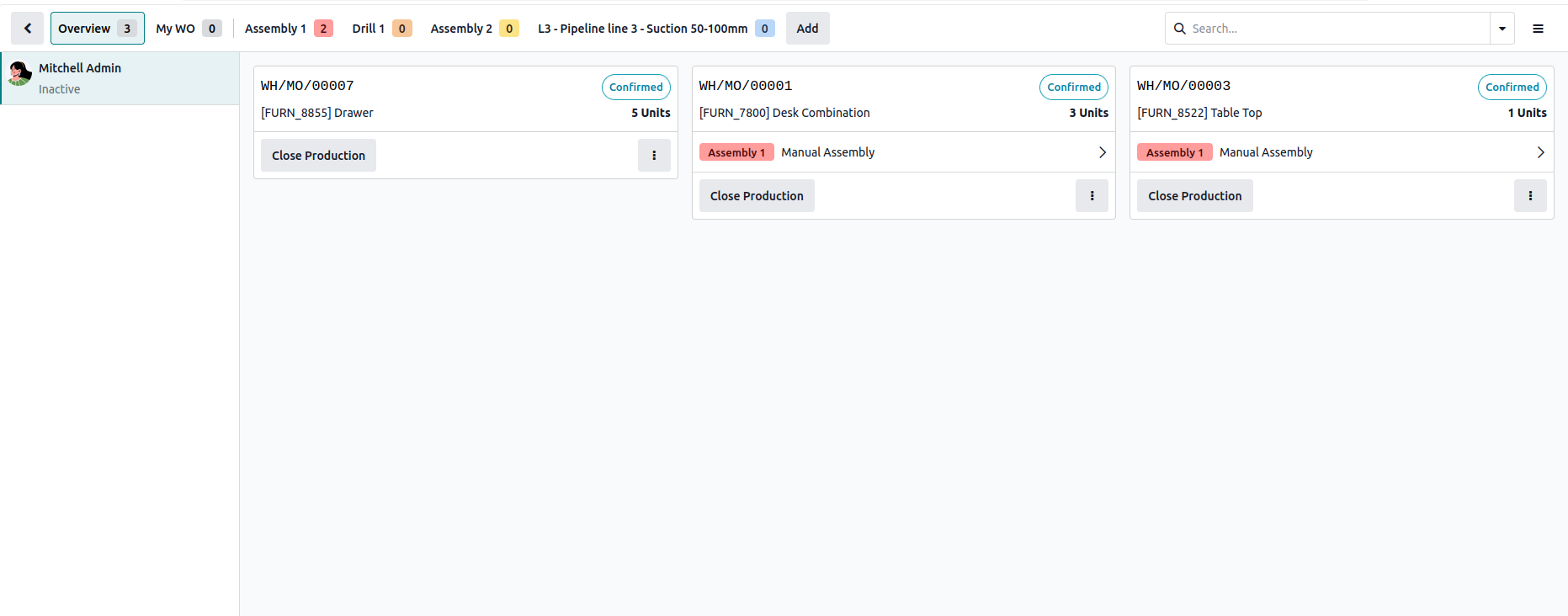Focus the Search input field
The image size is (1568, 616).
click(x=1337, y=29)
